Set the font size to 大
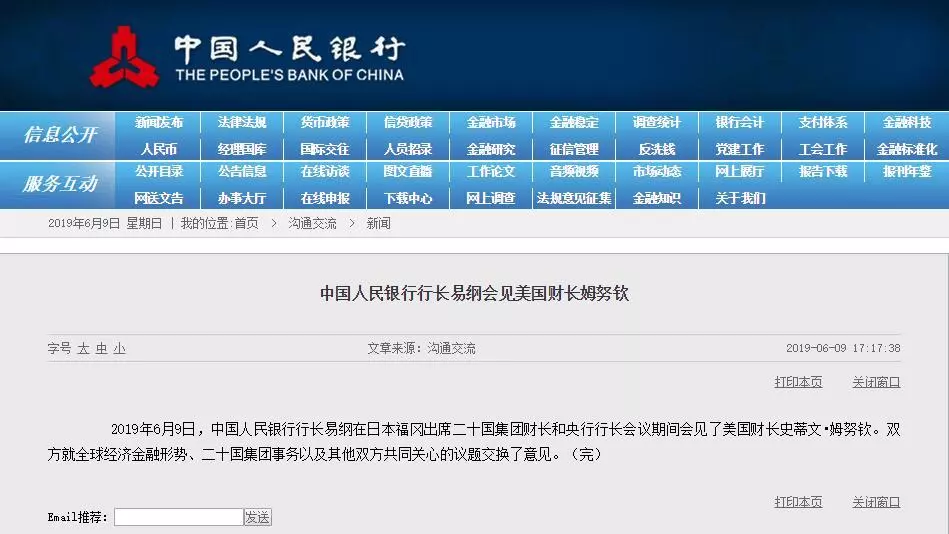This screenshot has height=534, width=949. pyautogui.click(x=84, y=349)
